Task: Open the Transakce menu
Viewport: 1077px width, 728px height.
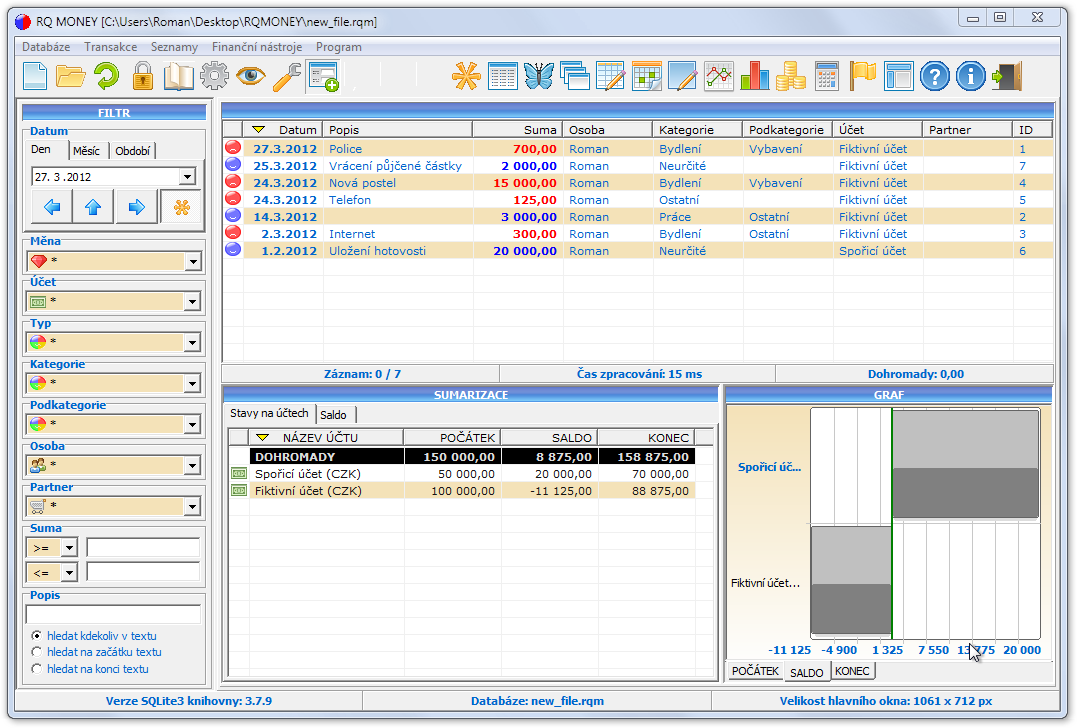Action: point(111,47)
